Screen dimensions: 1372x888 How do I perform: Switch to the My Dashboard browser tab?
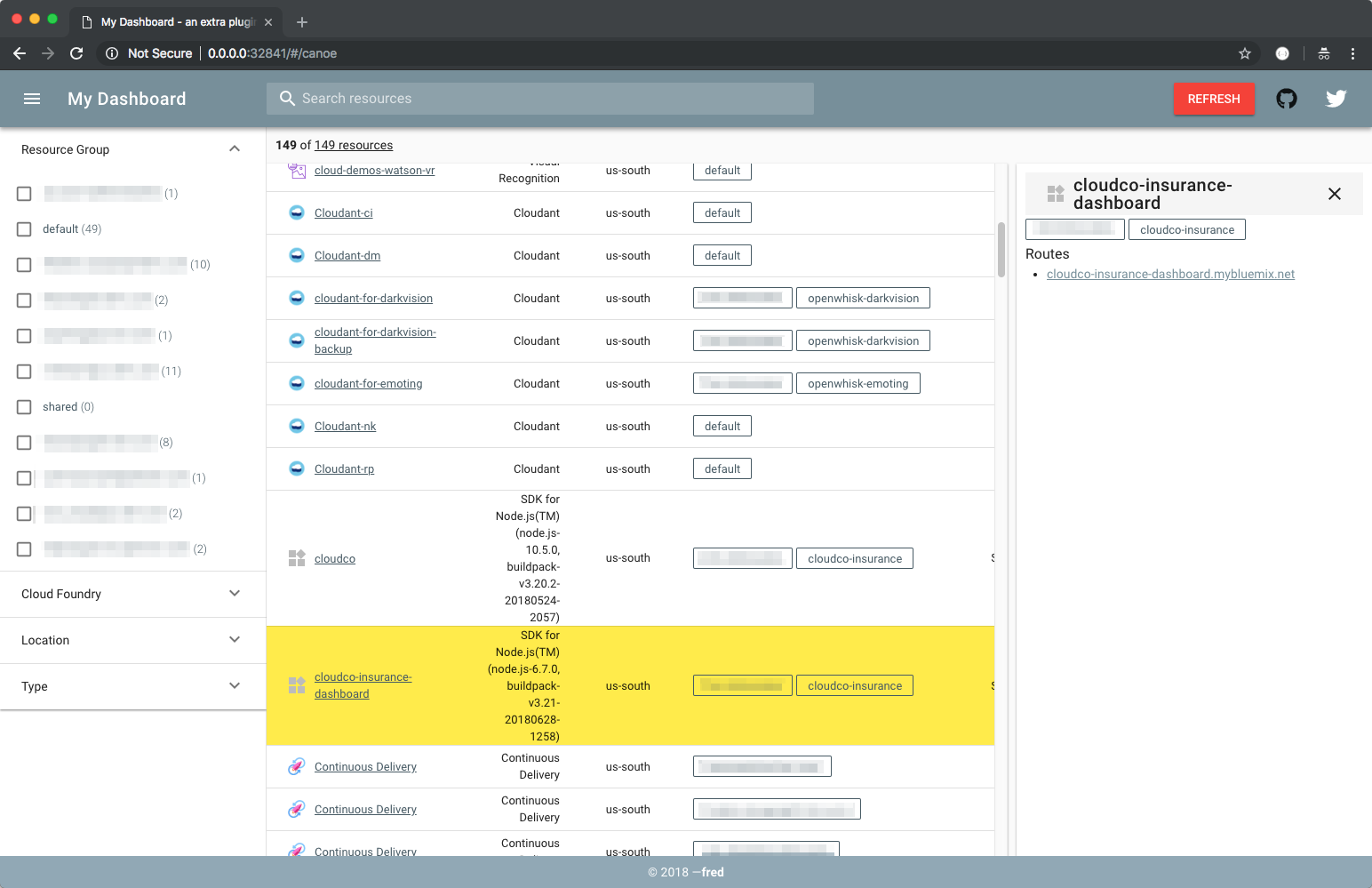[177, 22]
